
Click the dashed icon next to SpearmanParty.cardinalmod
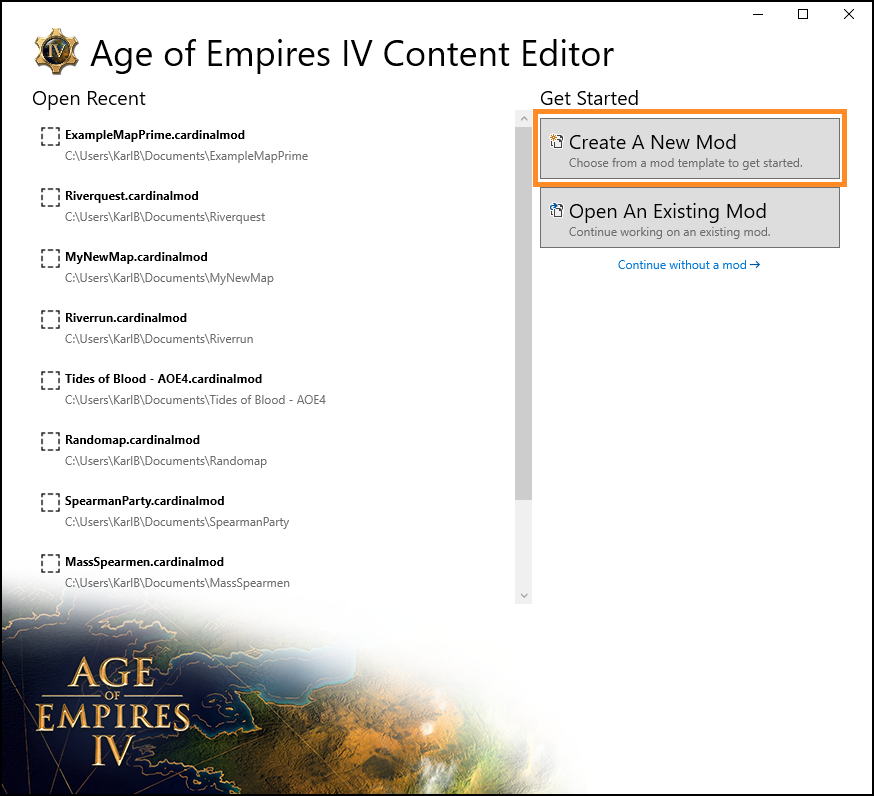point(50,502)
